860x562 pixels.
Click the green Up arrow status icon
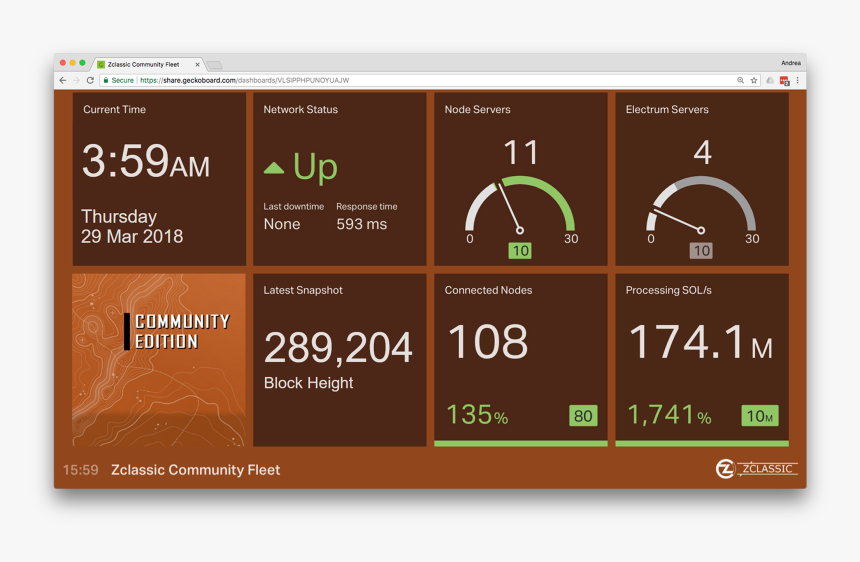tap(274, 168)
